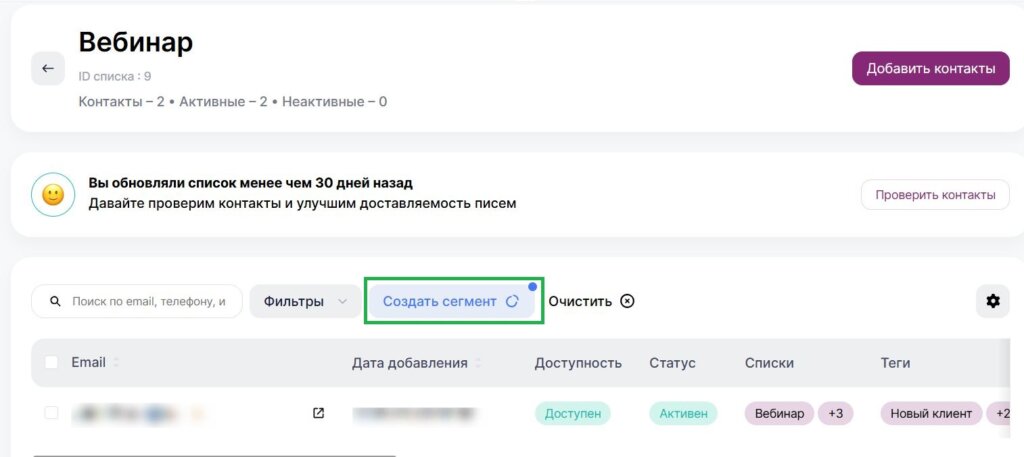Click the back arrow next to Вебинар
Screen dimensions: 1024x457
click(47, 69)
